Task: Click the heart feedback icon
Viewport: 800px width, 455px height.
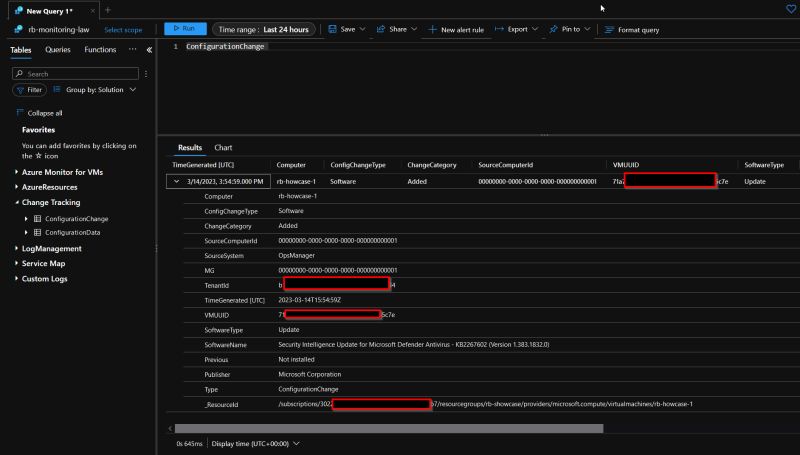Action: click(x=791, y=9)
